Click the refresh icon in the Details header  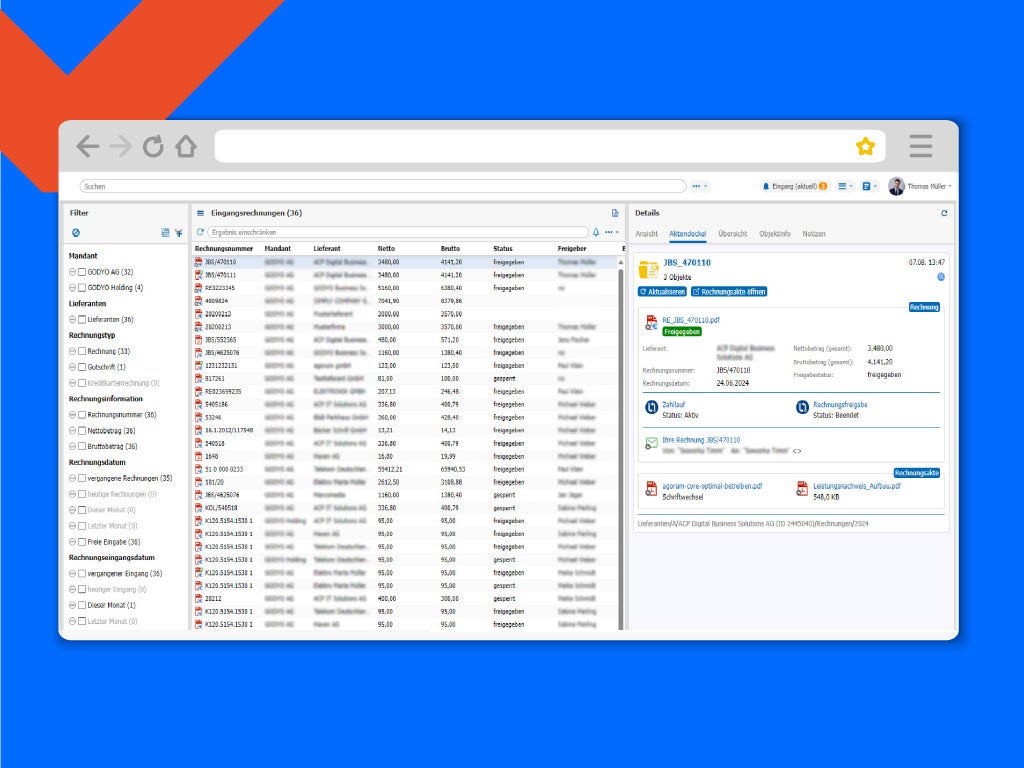pos(943,213)
